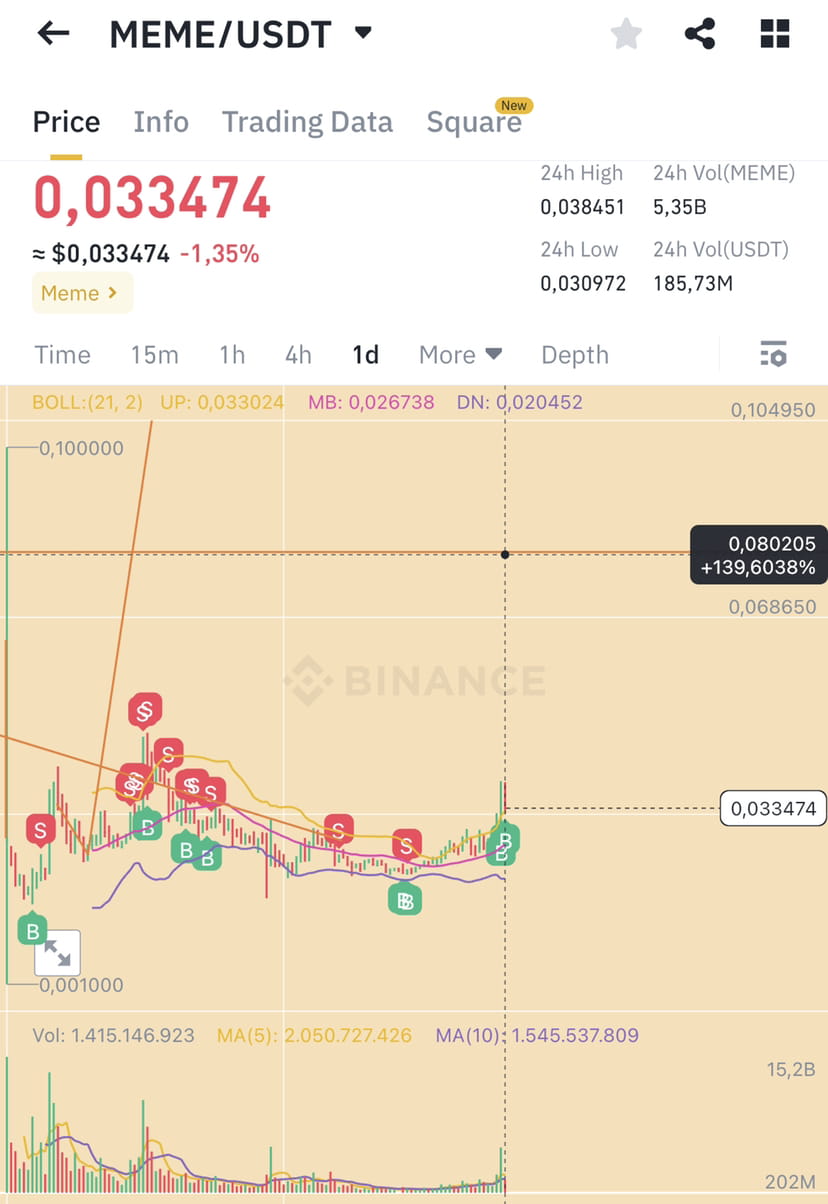This screenshot has height=1204, width=828.
Task: Open the grid layout icon top right
Action: tap(773, 33)
